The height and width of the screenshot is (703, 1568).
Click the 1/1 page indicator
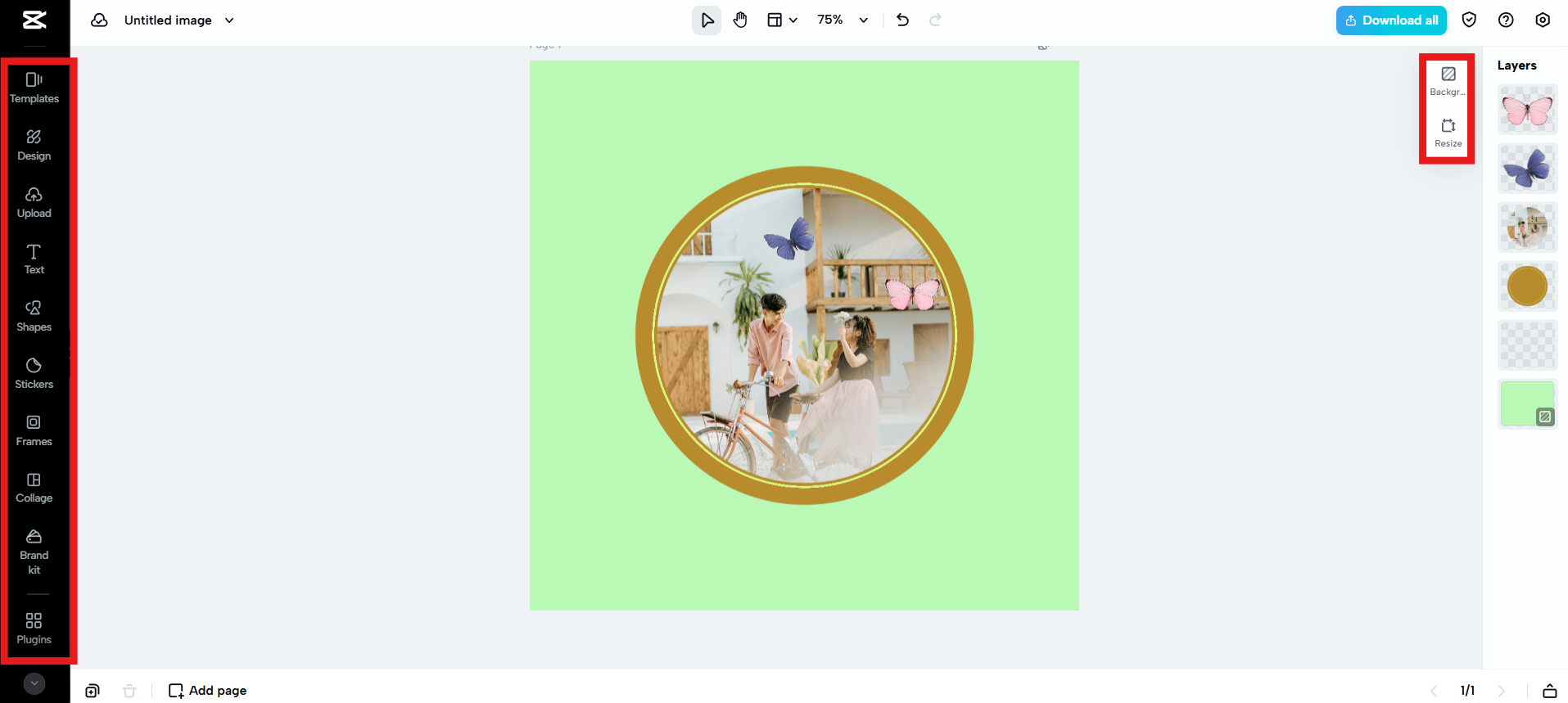pos(1467,691)
